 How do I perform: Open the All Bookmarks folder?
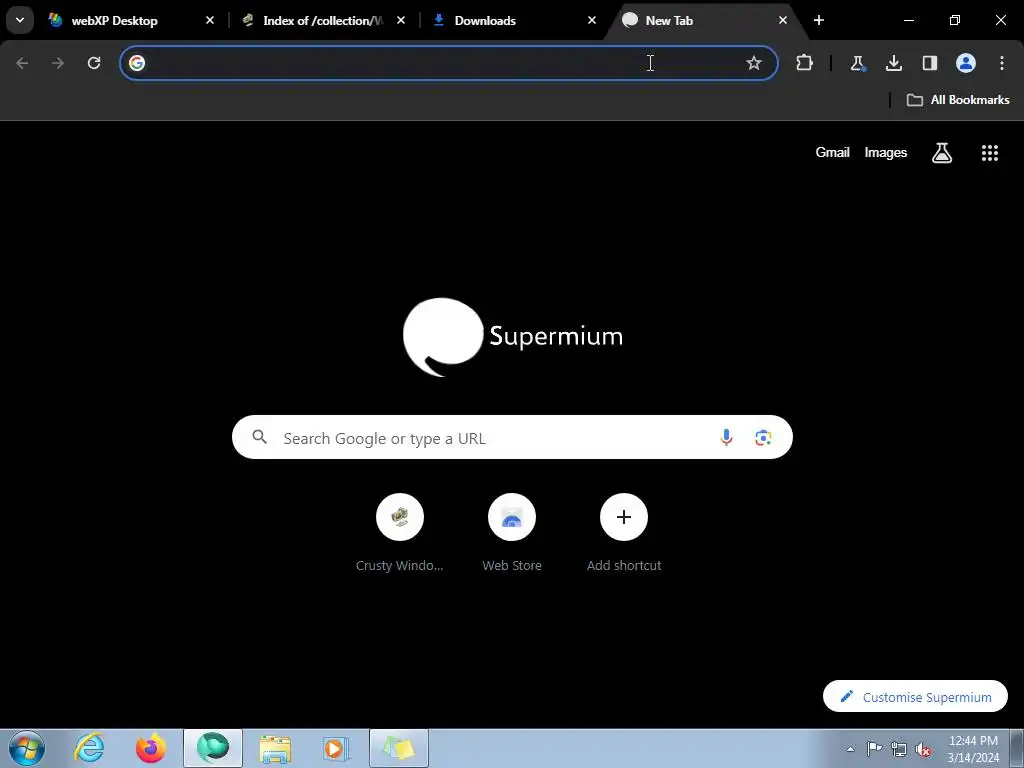pos(958,100)
